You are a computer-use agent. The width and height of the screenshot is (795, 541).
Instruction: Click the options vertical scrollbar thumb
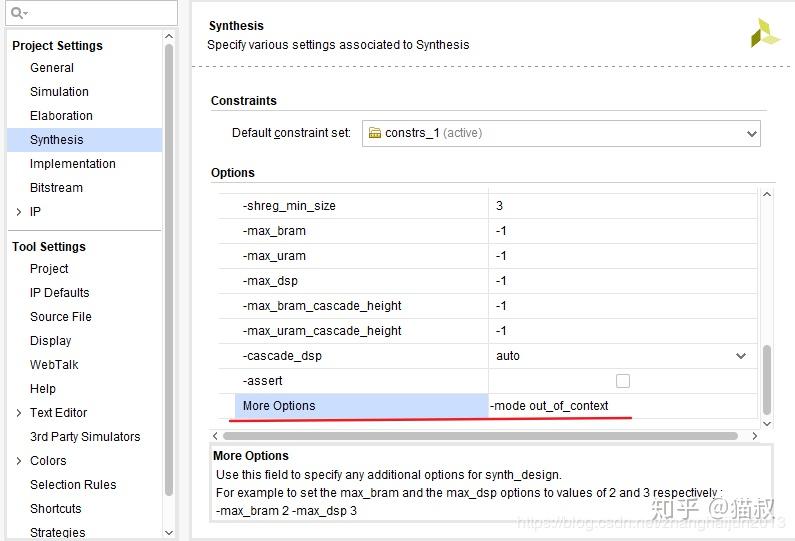[767, 378]
